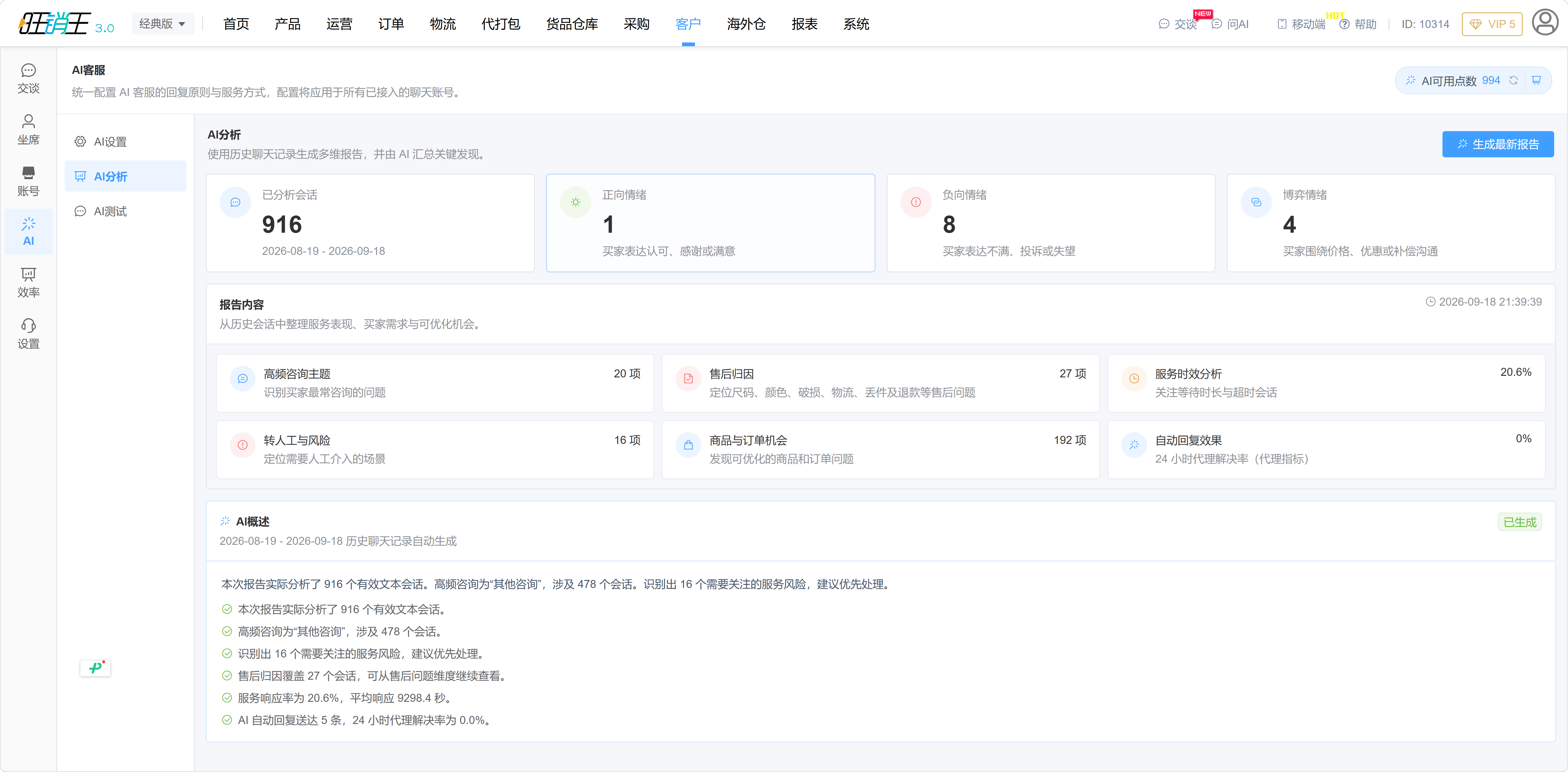Open the 首页 menu
The image size is (1568, 772).
pyautogui.click(x=236, y=24)
